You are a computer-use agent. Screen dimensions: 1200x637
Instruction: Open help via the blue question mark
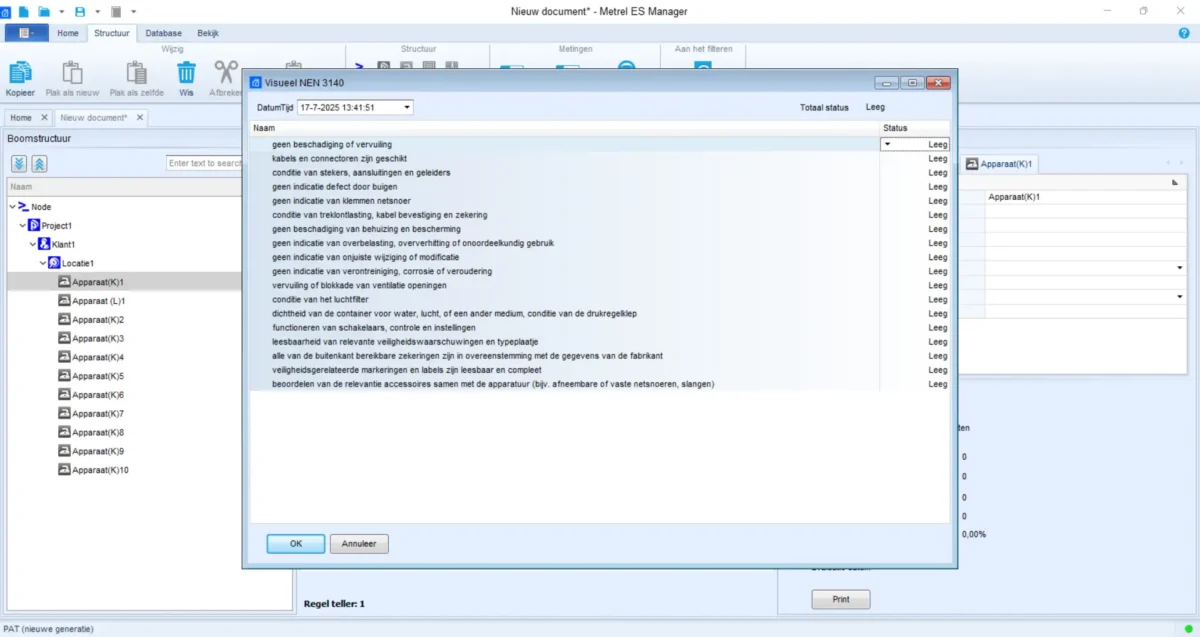(1184, 33)
